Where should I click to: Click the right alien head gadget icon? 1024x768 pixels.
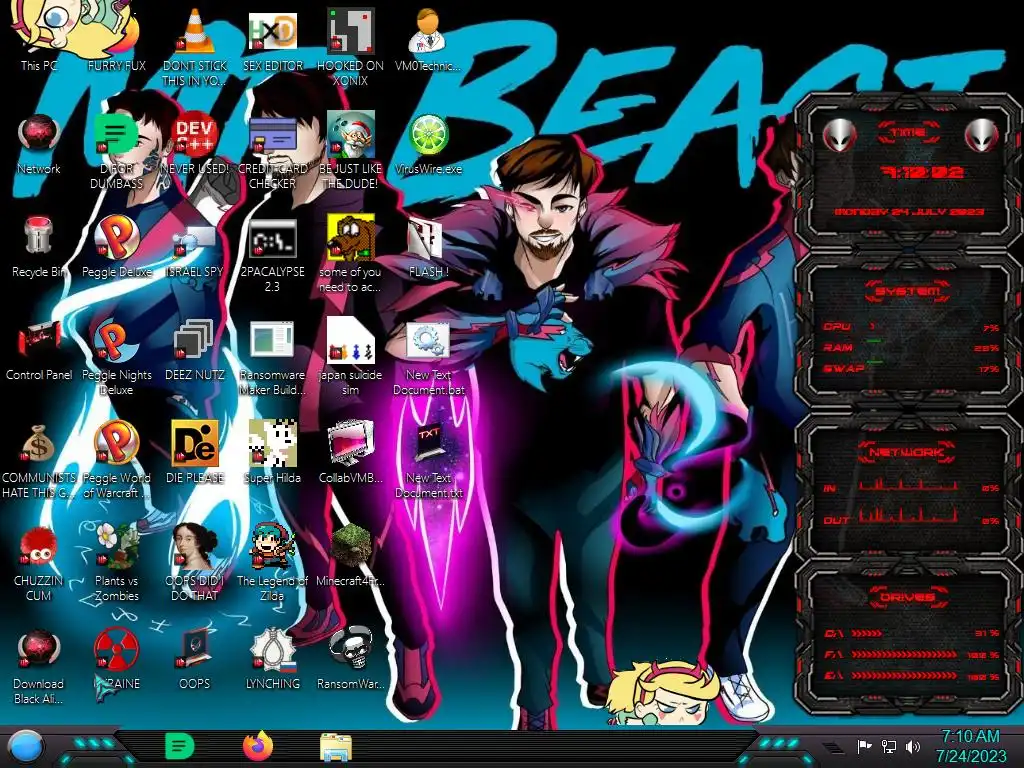(981, 135)
